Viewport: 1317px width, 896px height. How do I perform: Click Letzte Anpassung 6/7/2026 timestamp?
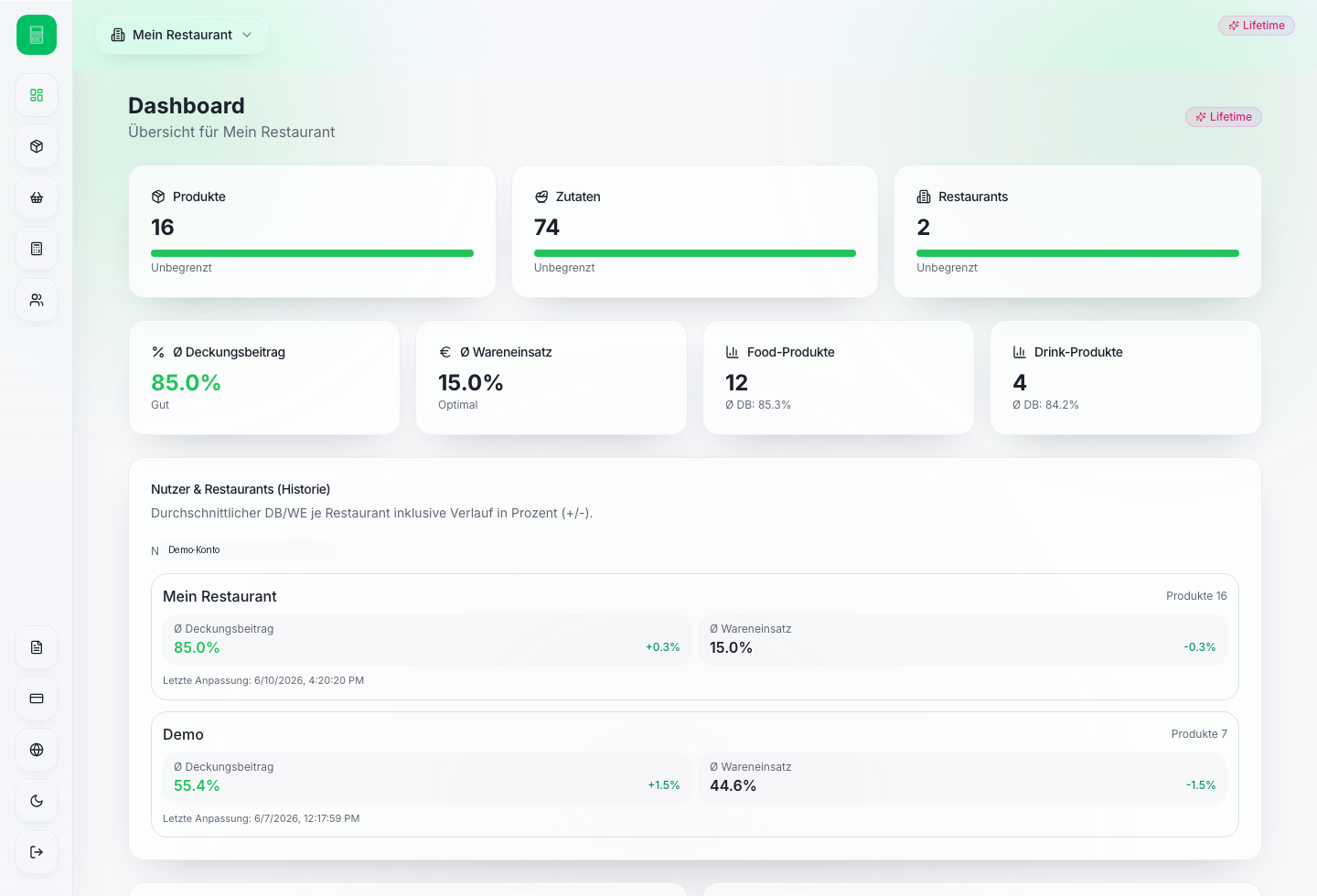(262, 818)
